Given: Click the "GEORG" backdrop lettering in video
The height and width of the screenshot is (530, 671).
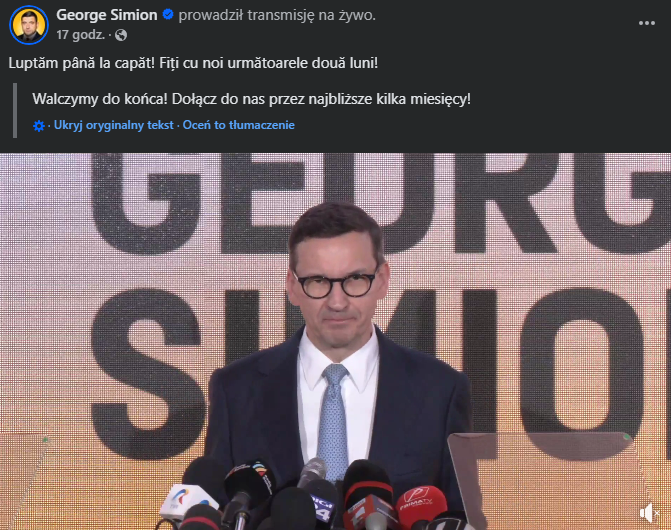Looking at the screenshot, I should pyautogui.click(x=381, y=201).
